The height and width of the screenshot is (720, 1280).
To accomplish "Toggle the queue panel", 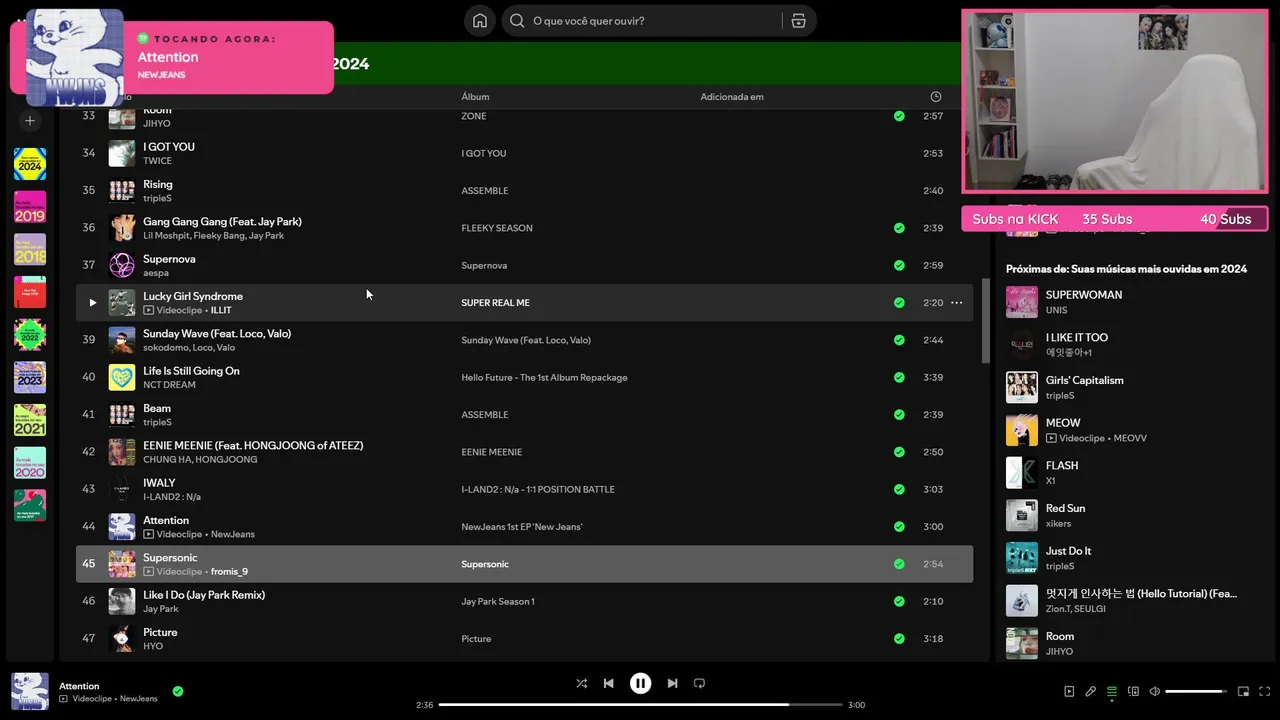I will (1111, 691).
